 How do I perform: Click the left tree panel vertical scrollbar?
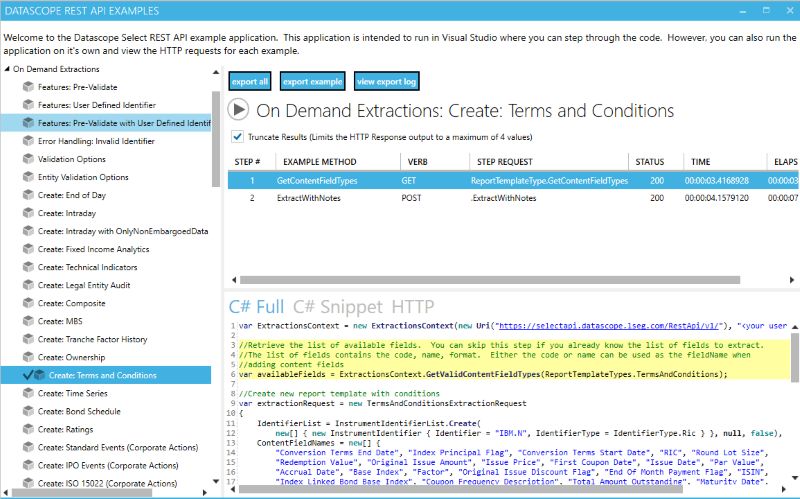tap(216, 140)
